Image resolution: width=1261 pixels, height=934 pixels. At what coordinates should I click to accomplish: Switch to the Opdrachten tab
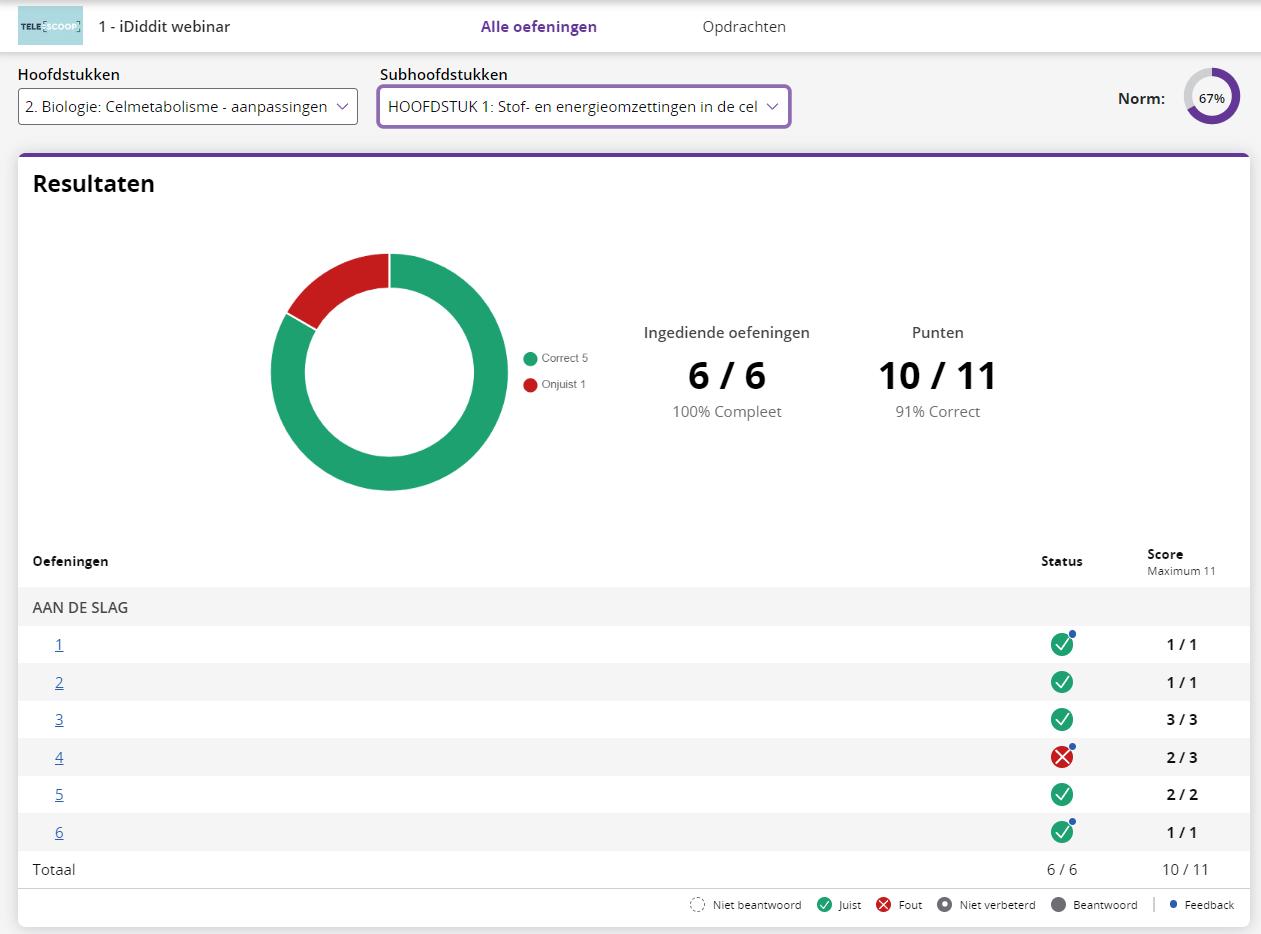pyautogui.click(x=744, y=27)
